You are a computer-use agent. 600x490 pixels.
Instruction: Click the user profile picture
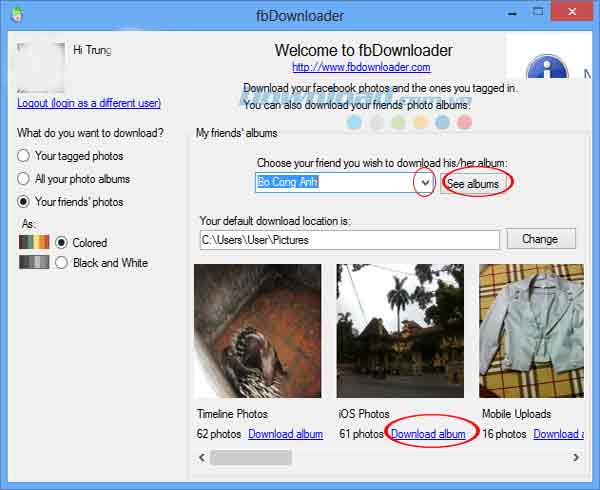[41, 64]
